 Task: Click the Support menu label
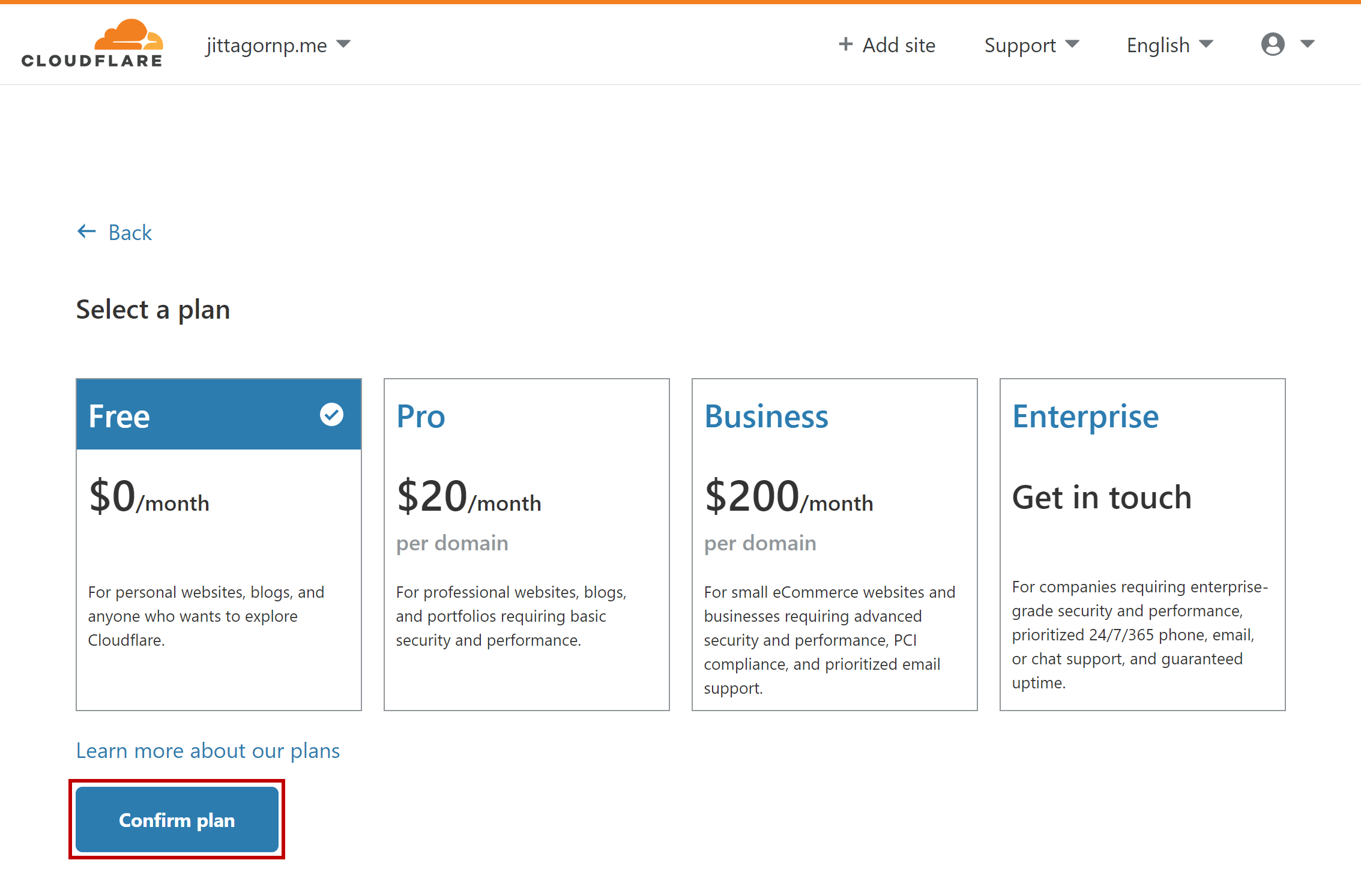coord(1020,45)
